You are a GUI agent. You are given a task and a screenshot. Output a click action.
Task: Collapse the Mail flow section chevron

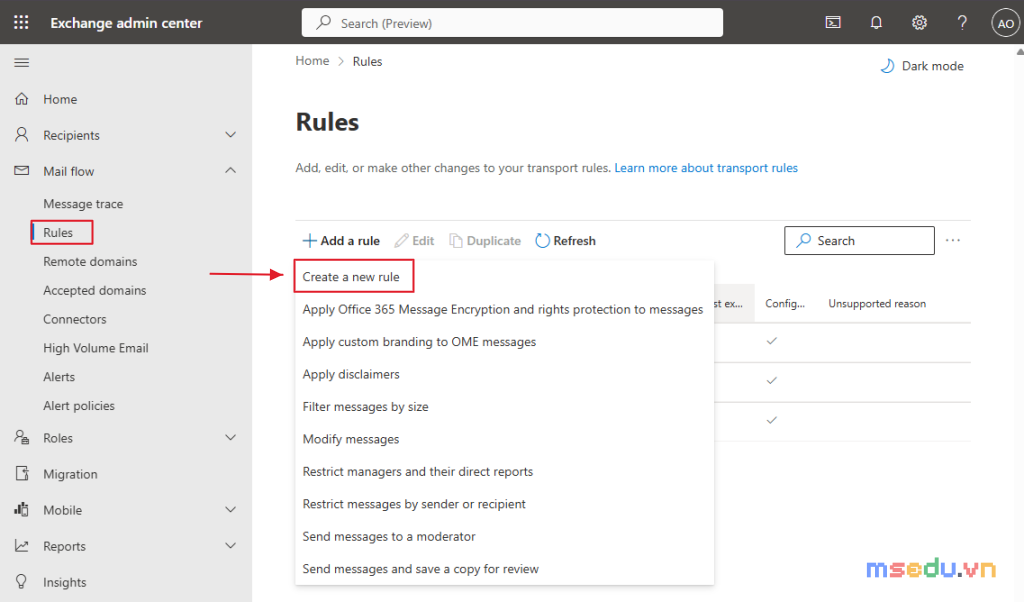pos(231,170)
